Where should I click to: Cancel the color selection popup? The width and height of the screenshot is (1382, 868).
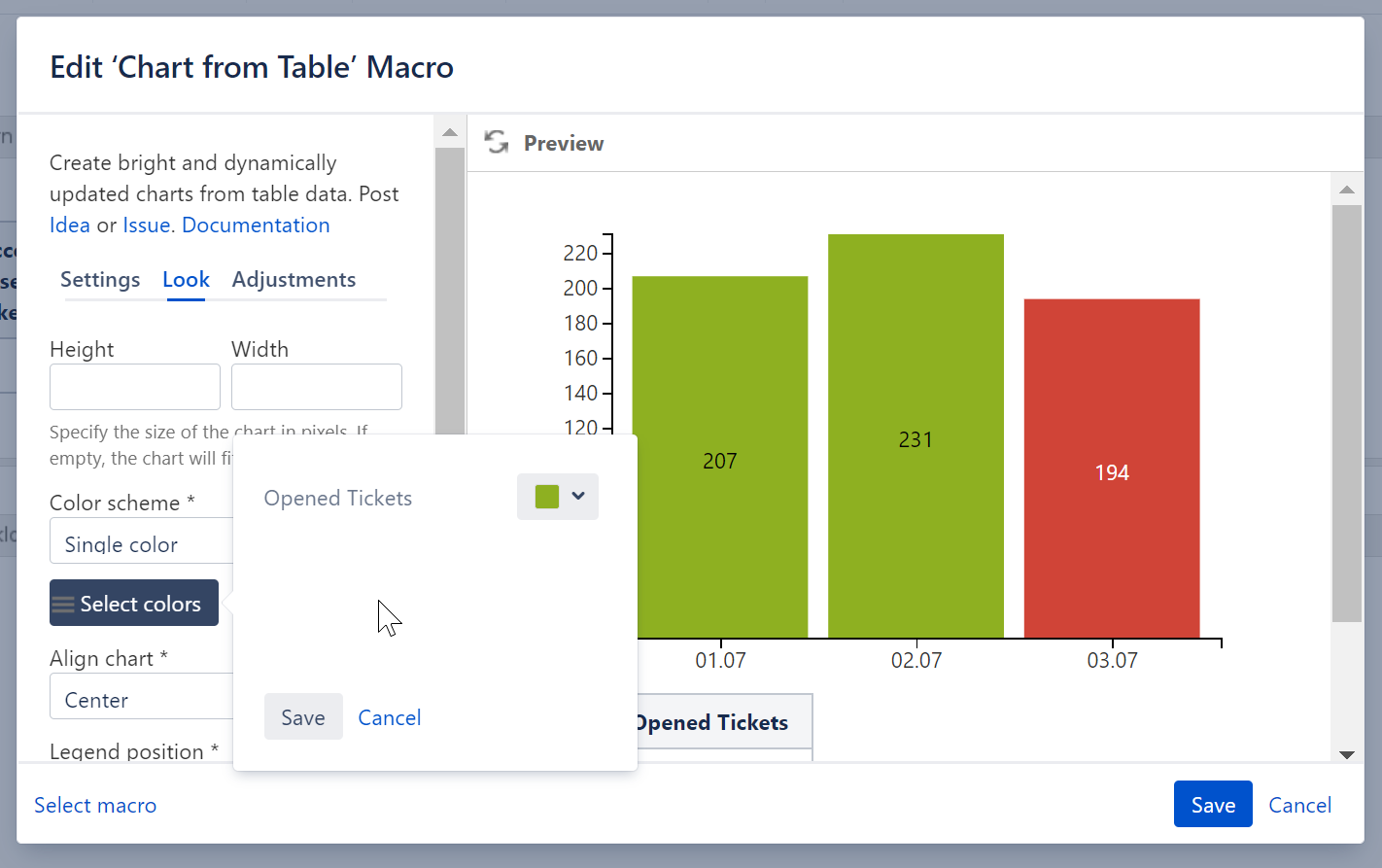click(x=389, y=717)
